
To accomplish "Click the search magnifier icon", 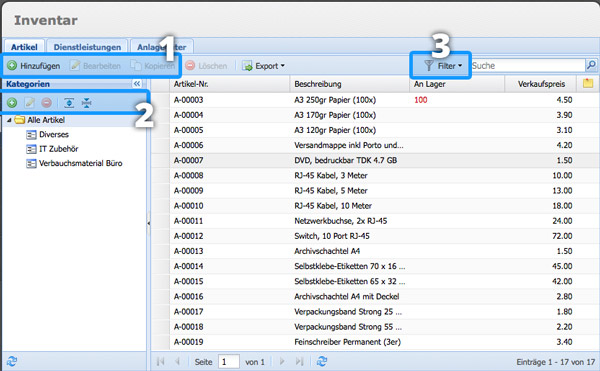I will tap(591, 65).
